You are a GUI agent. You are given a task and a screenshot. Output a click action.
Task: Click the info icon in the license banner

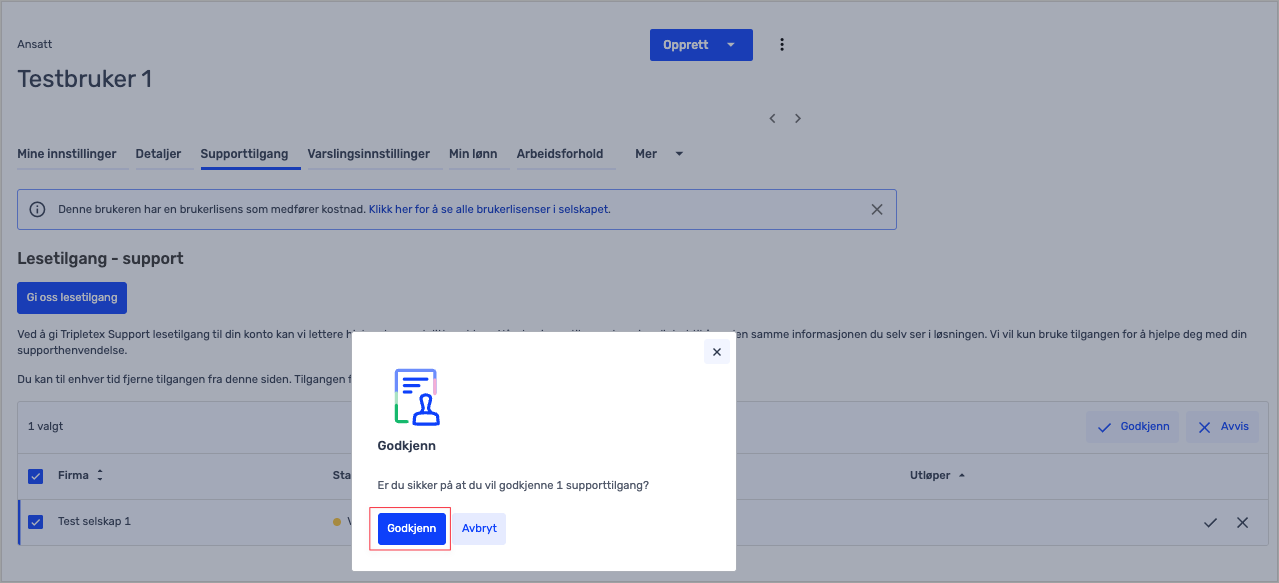(37, 210)
